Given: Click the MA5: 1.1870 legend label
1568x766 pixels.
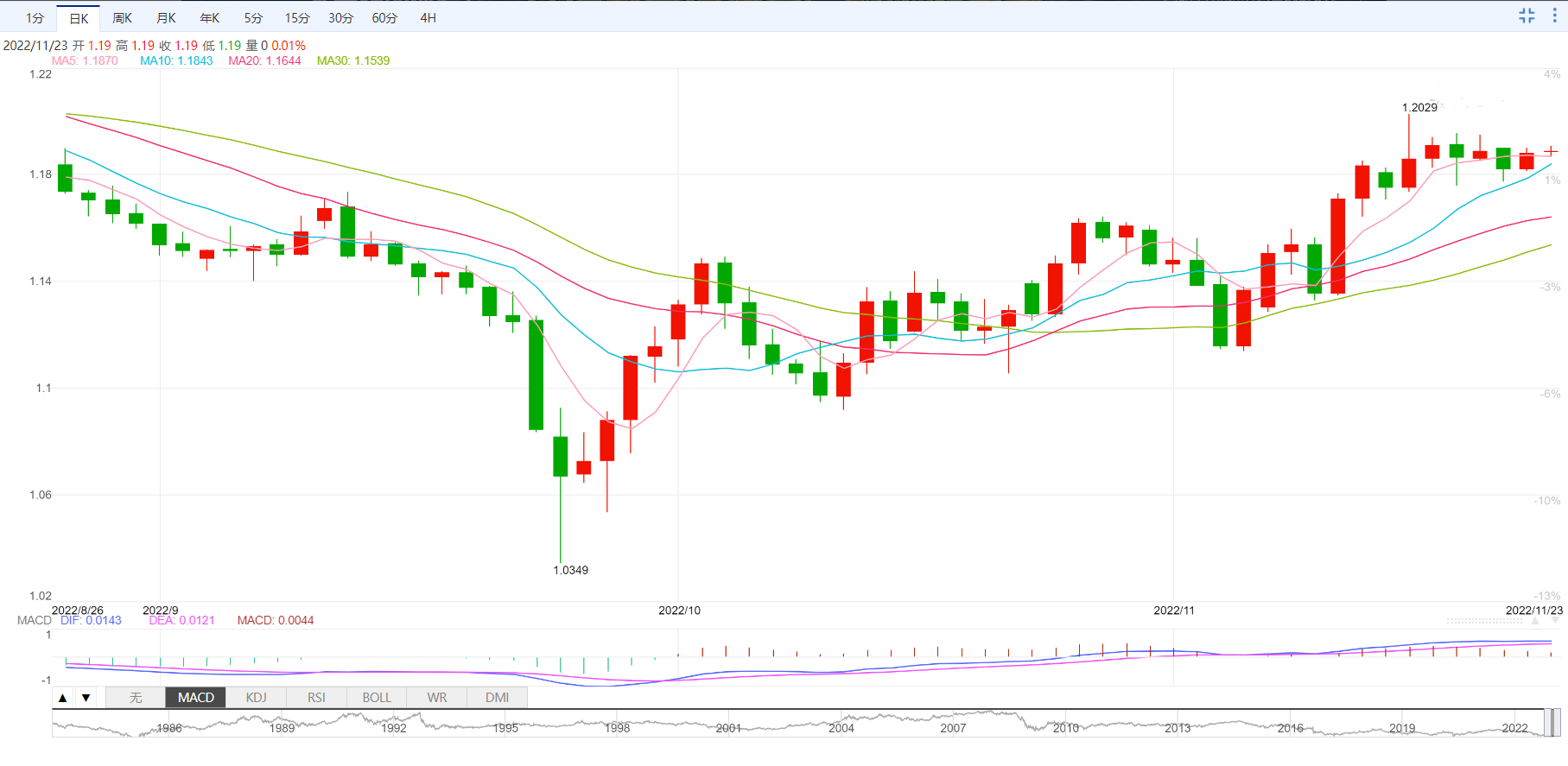Looking at the screenshot, I should 85,61.
